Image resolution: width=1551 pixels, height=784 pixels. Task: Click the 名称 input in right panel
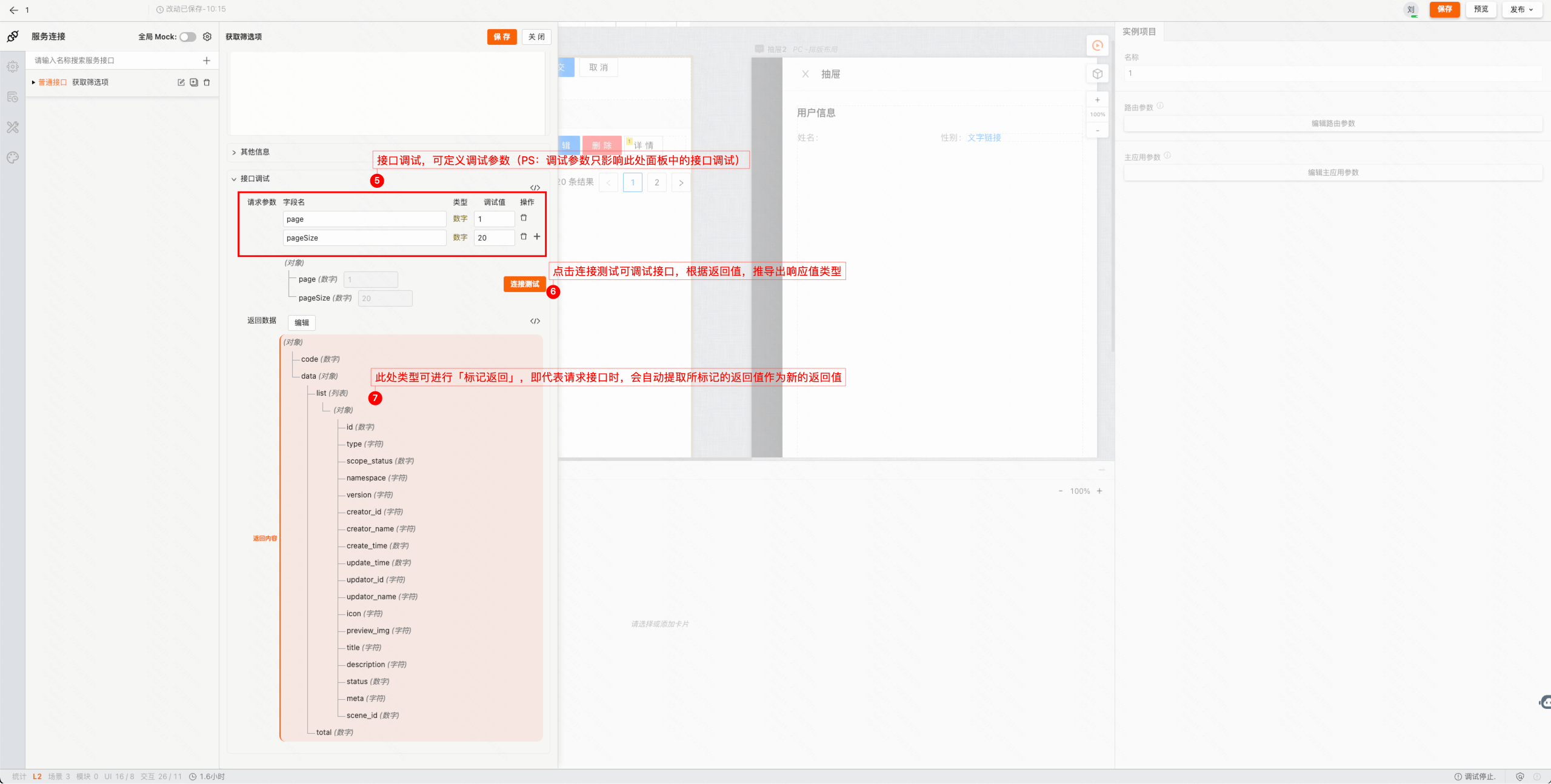(x=1333, y=73)
